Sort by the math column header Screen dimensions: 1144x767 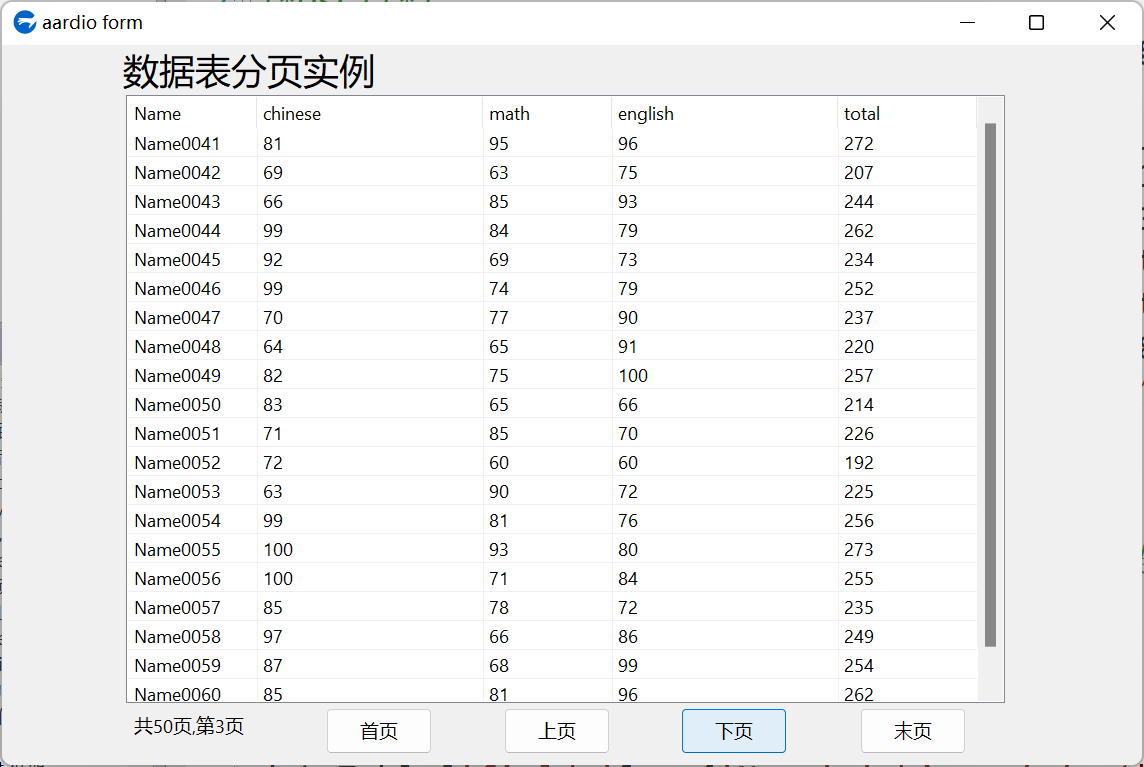[x=547, y=114]
